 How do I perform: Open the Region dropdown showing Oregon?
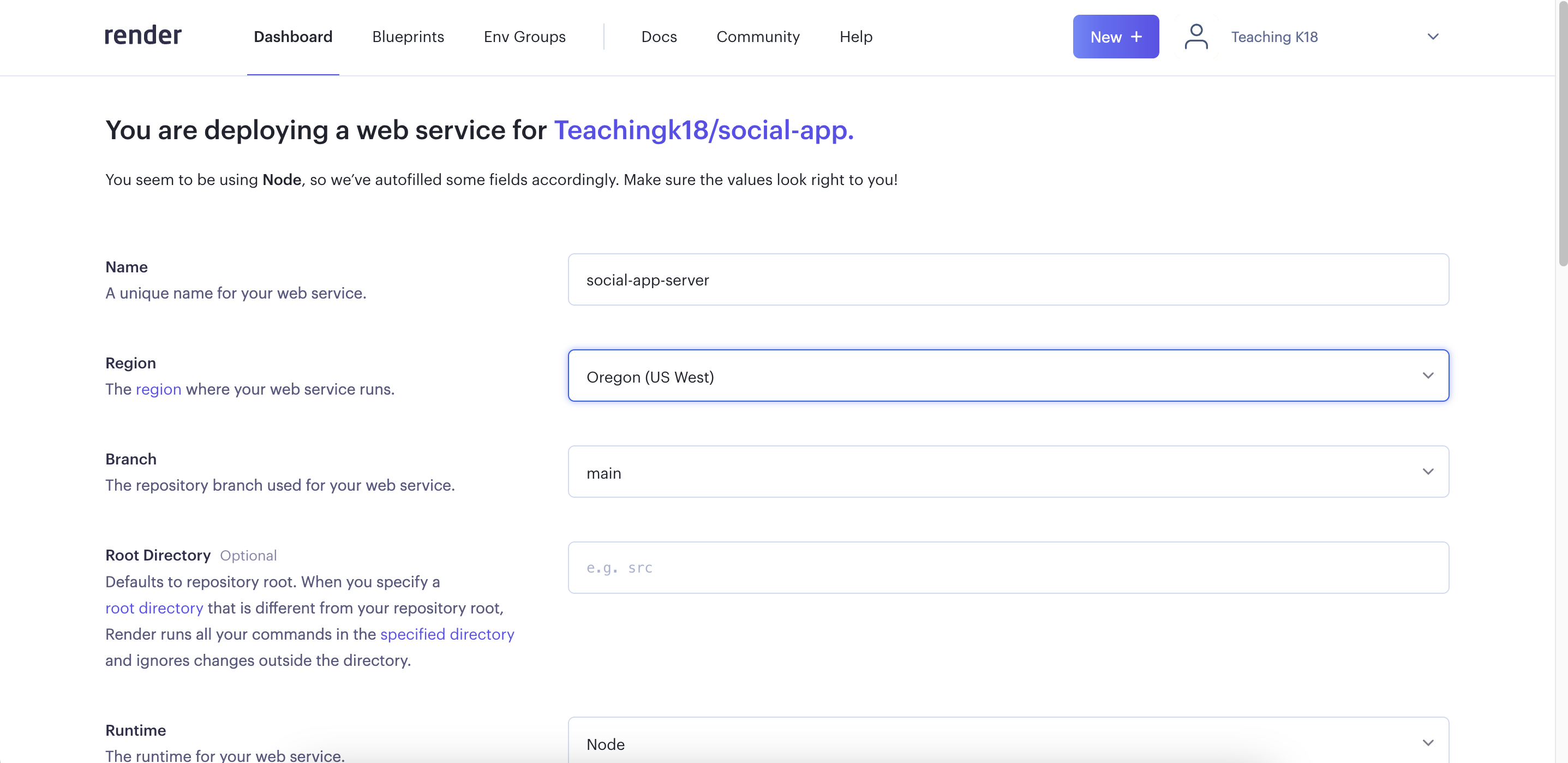(1007, 375)
